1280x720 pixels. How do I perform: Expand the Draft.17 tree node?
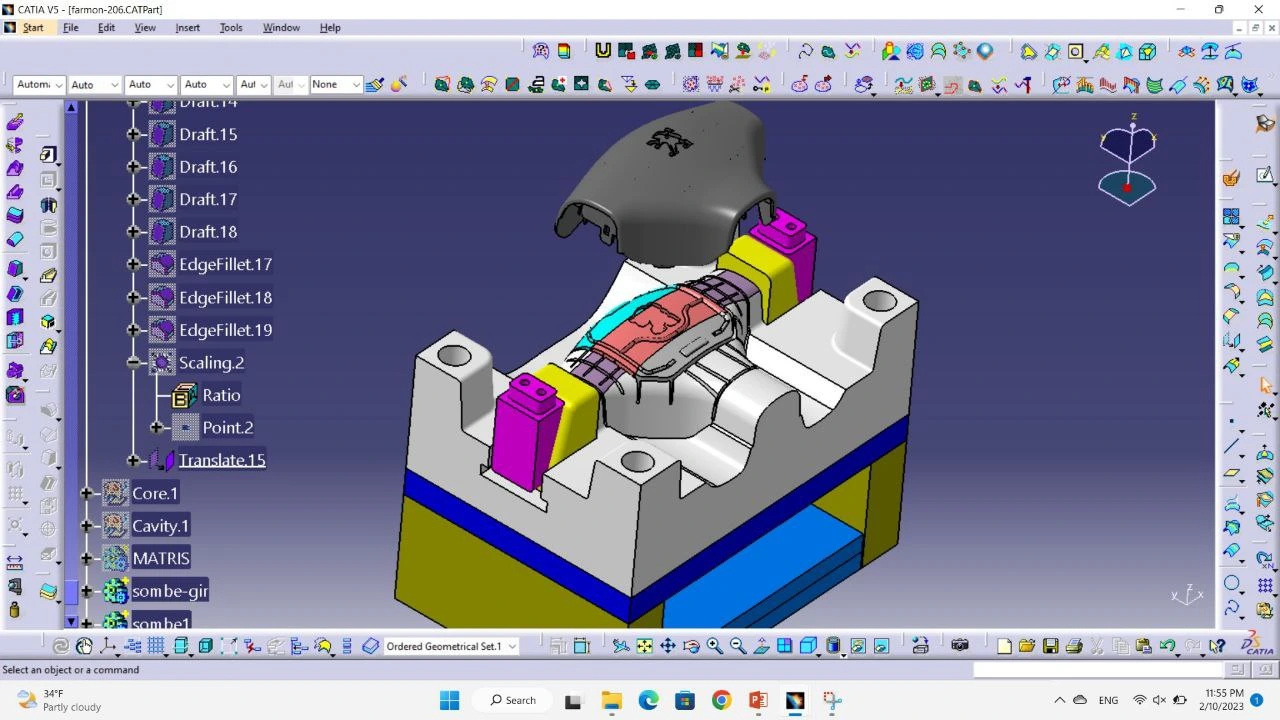[x=133, y=199]
